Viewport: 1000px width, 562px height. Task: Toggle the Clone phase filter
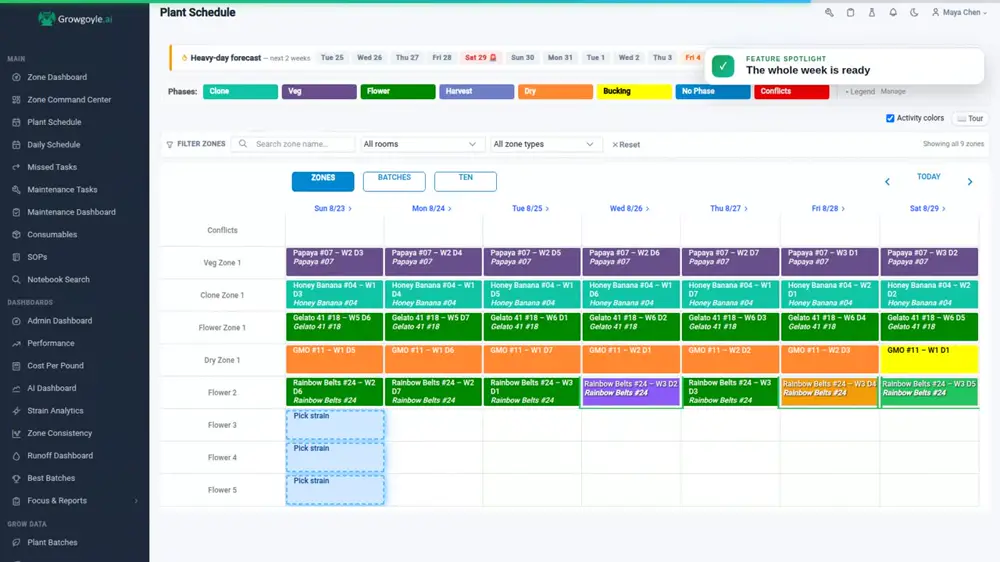point(240,91)
